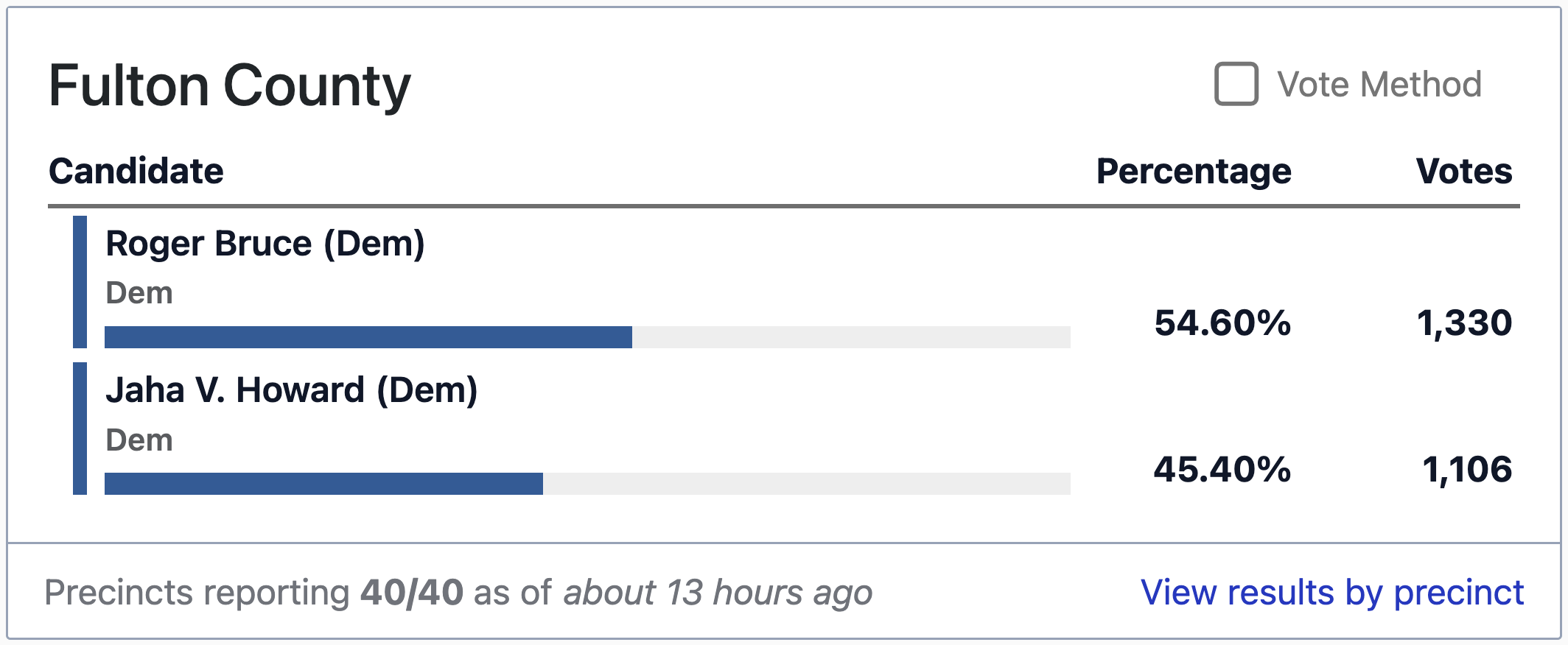Click the Dem party label under Roger Bruce
Image resolution: width=1568 pixels, height=645 pixels.
point(139,293)
